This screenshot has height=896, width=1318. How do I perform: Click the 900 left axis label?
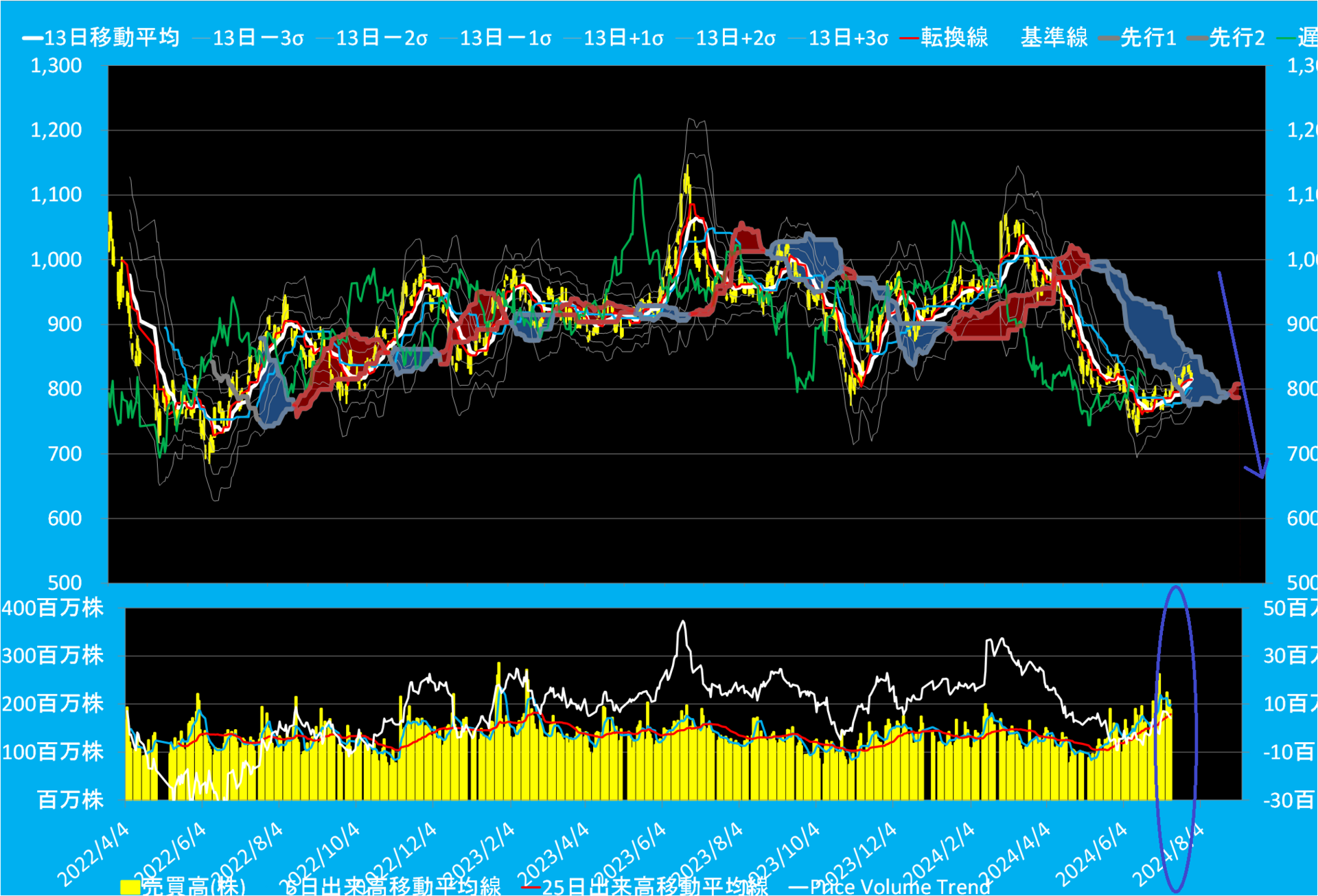coord(65,324)
